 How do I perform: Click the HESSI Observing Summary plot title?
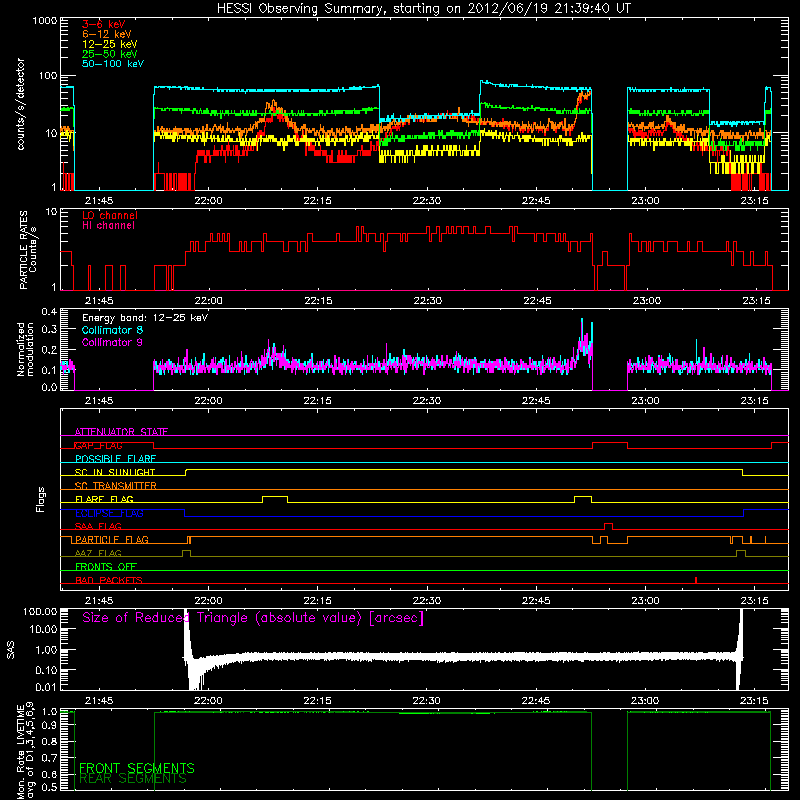[x=424, y=9]
